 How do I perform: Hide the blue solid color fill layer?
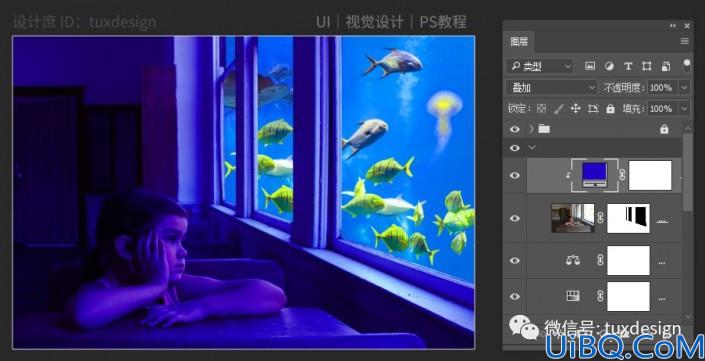tap(515, 175)
